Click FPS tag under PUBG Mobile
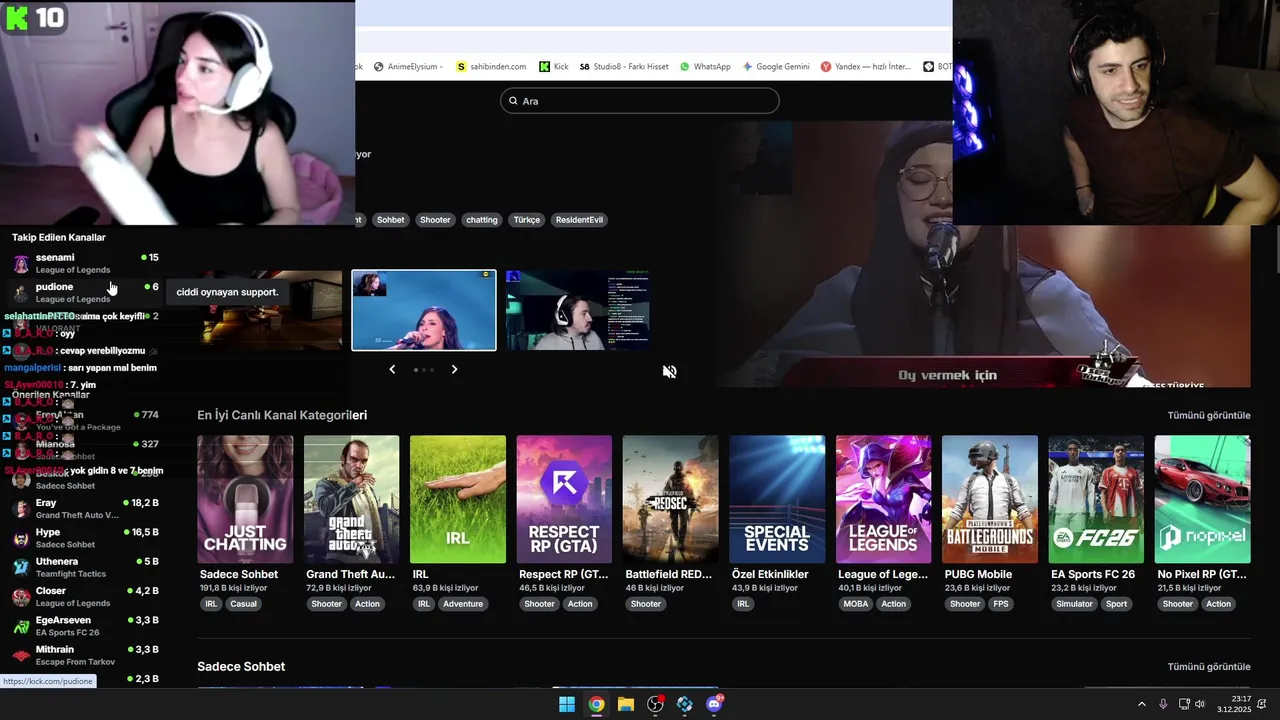Image resolution: width=1280 pixels, height=720 pixels. pos(1001,604)
